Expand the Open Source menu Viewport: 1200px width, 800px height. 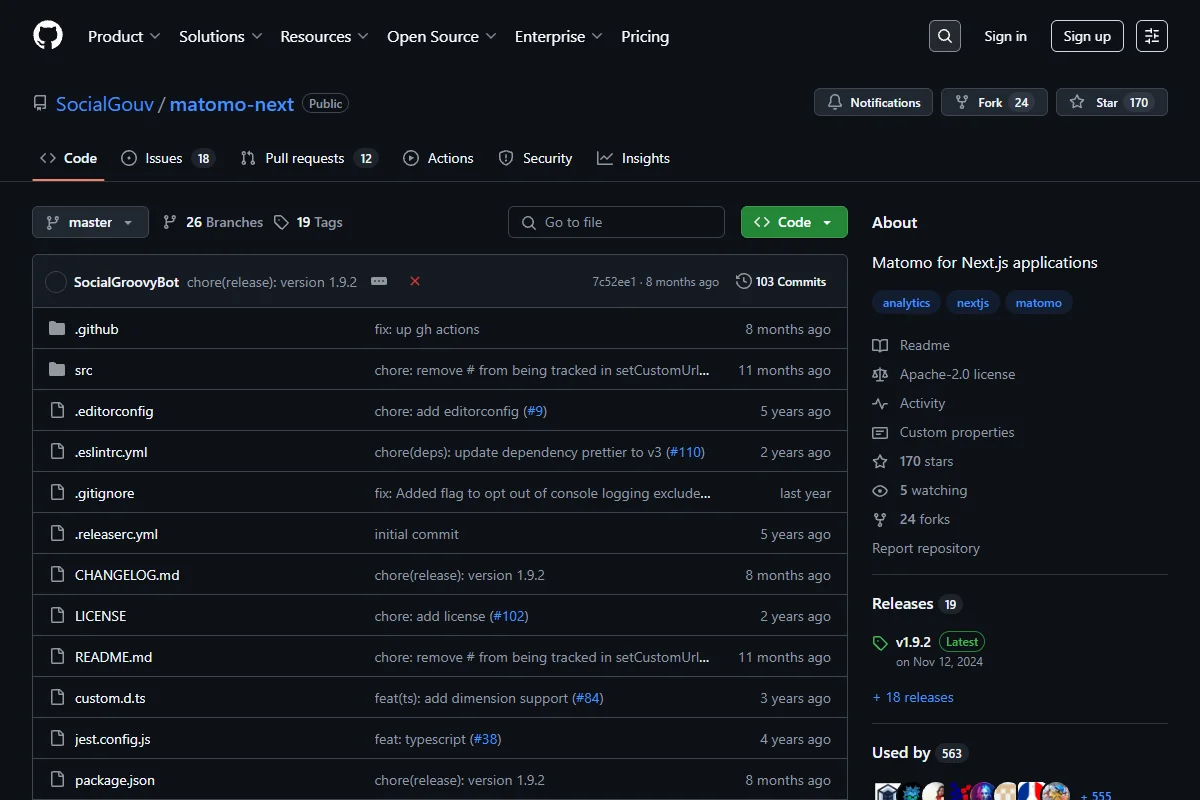442,36
